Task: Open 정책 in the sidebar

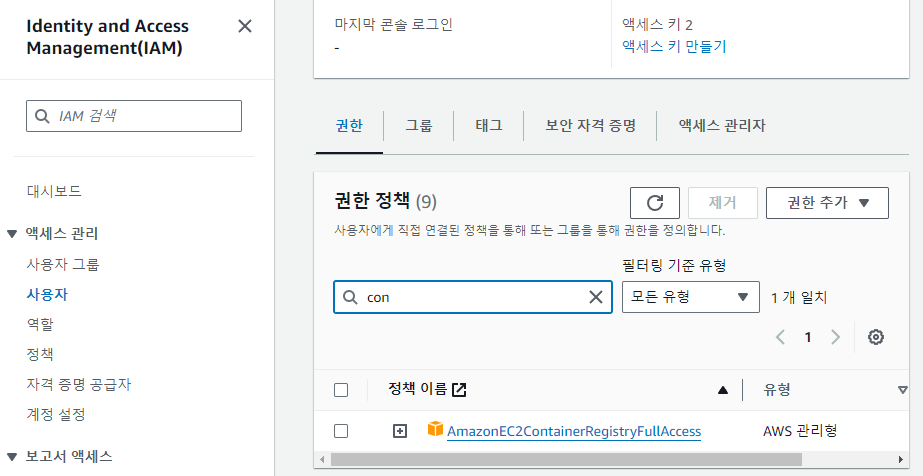Action: point(40,354)
